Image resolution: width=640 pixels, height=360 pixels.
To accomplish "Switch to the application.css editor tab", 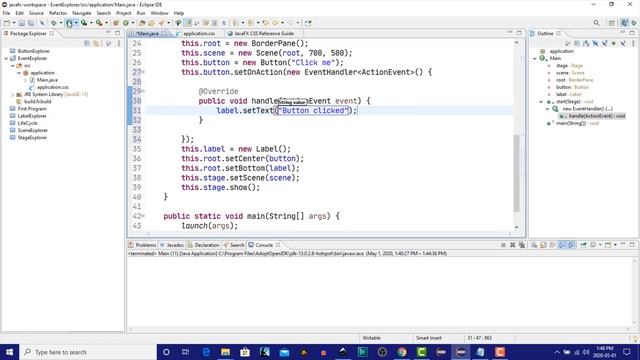I will 199,33.
